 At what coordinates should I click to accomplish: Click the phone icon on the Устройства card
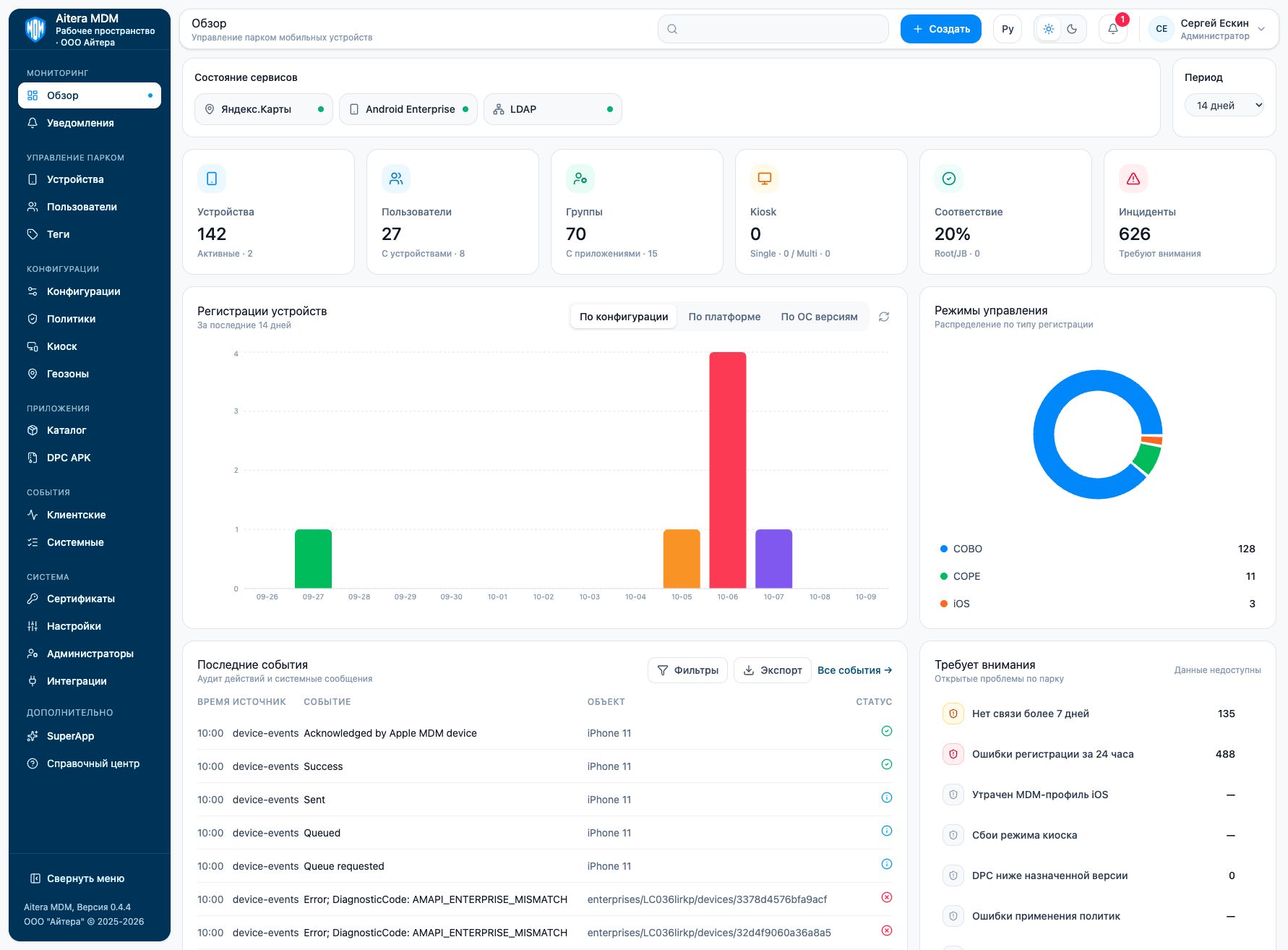coord(212,179)
